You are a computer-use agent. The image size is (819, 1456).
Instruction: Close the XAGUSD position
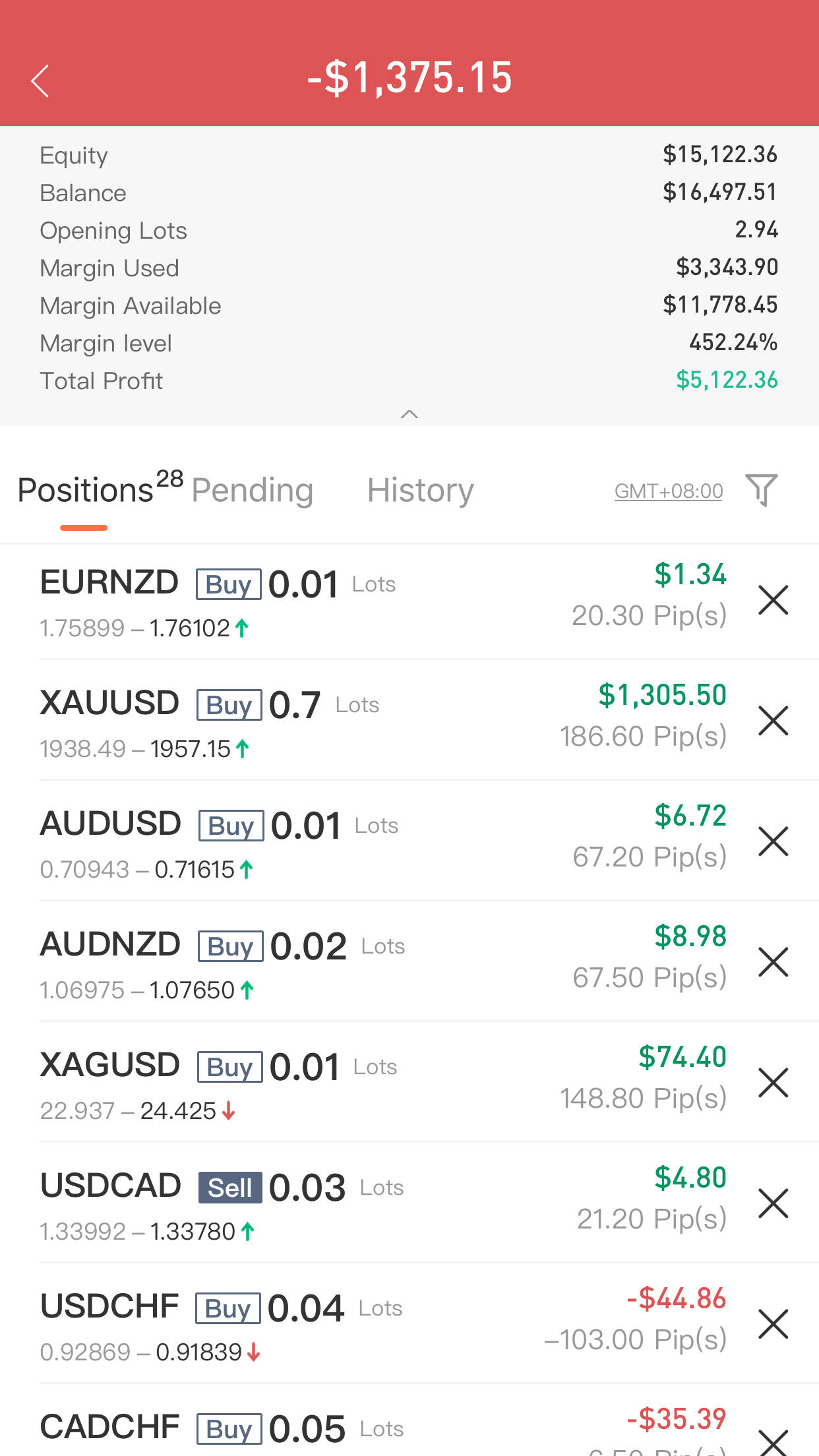pyautogui.click(x=773, y=1083)
